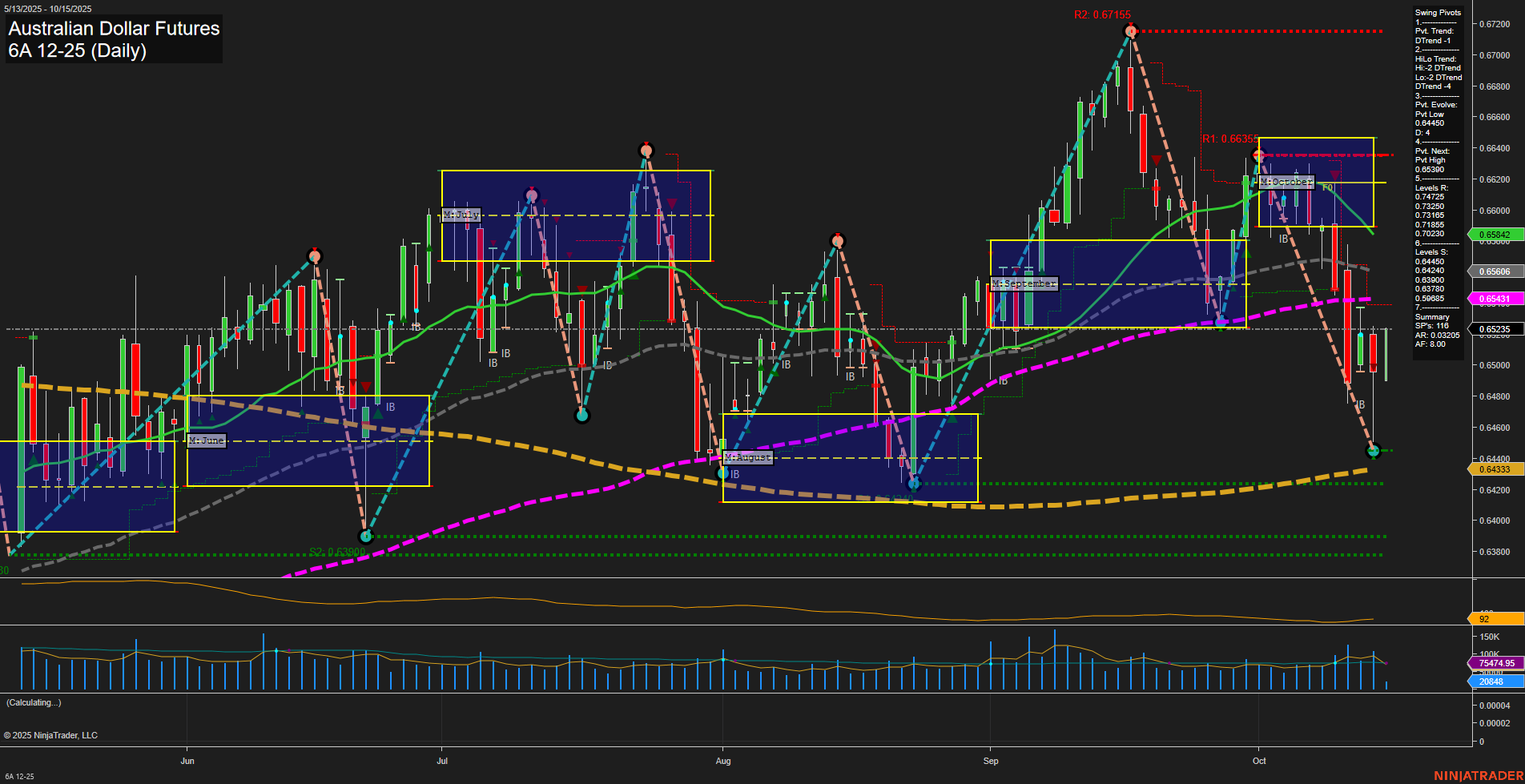Click the magenta pivot level marker 0.65431

1495,298
